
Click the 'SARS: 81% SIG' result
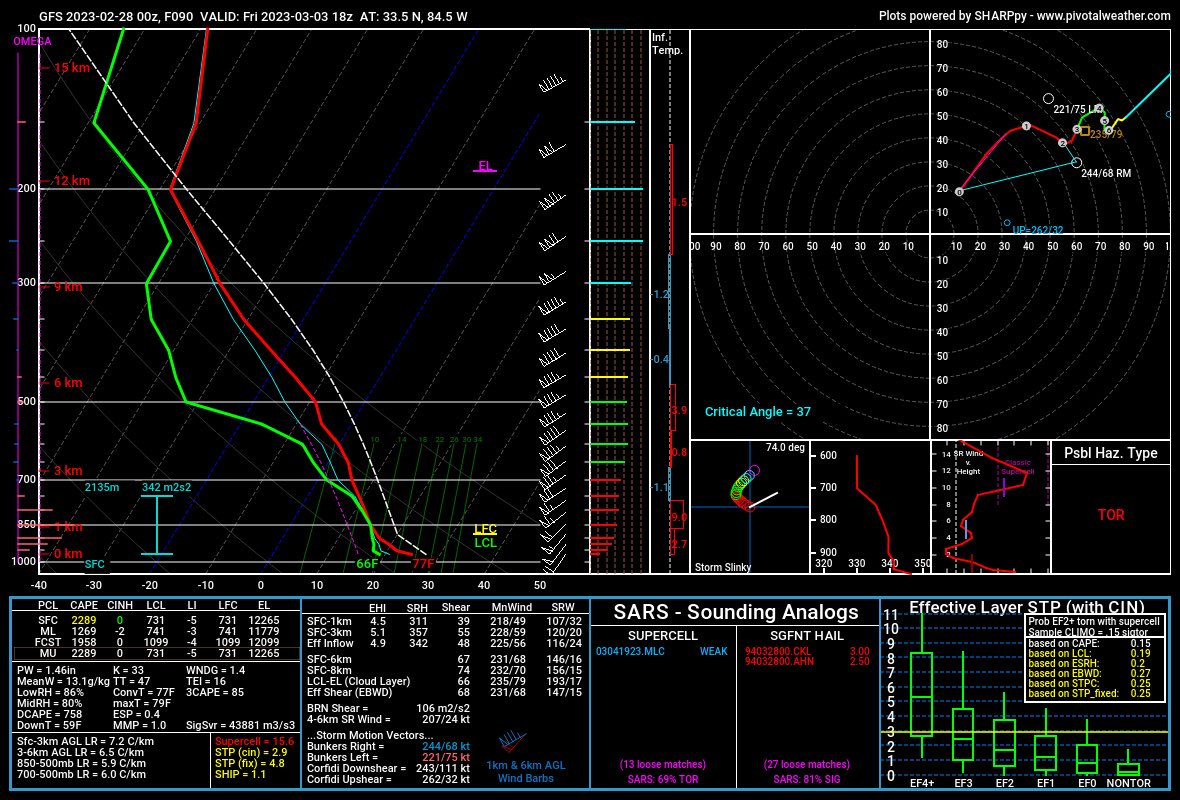(x=807, y=779)
